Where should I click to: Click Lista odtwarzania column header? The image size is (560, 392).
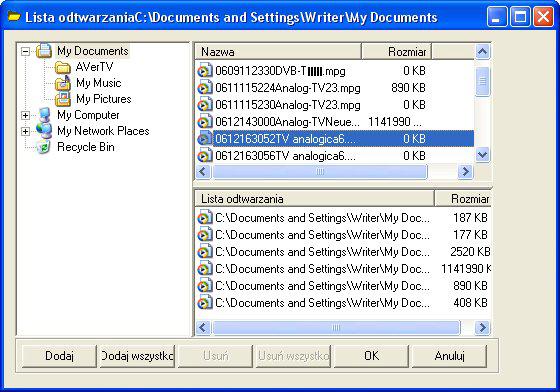(314, 199)
